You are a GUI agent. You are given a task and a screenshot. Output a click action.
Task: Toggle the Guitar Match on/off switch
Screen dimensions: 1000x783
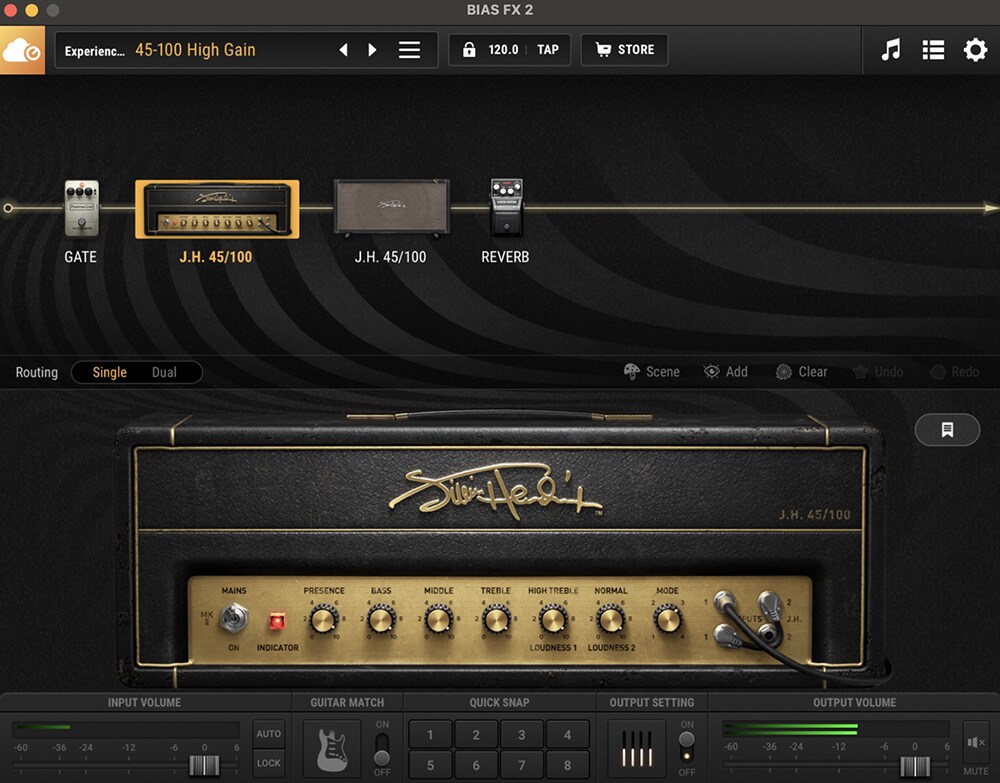pyautogui.click(x=382, y=749)
